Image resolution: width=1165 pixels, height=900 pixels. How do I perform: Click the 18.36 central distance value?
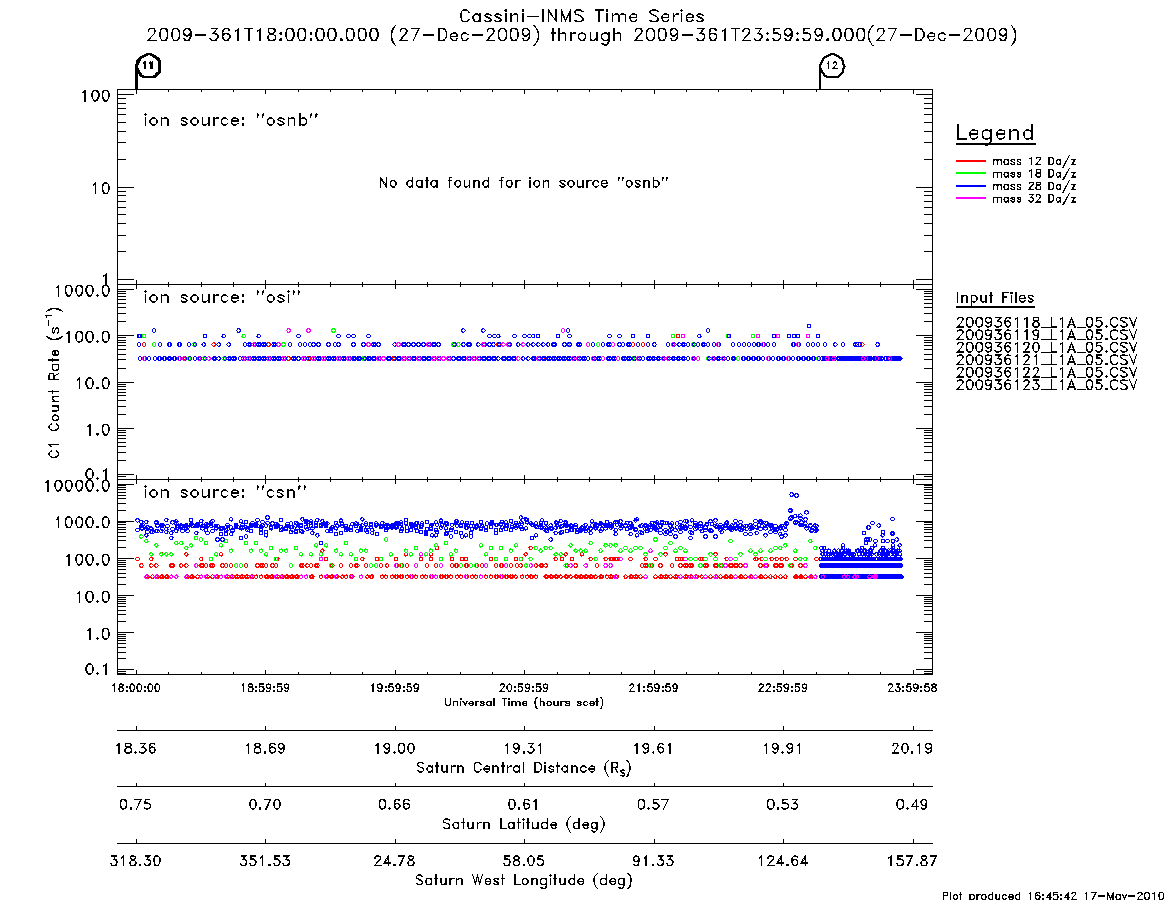point(136,748)
